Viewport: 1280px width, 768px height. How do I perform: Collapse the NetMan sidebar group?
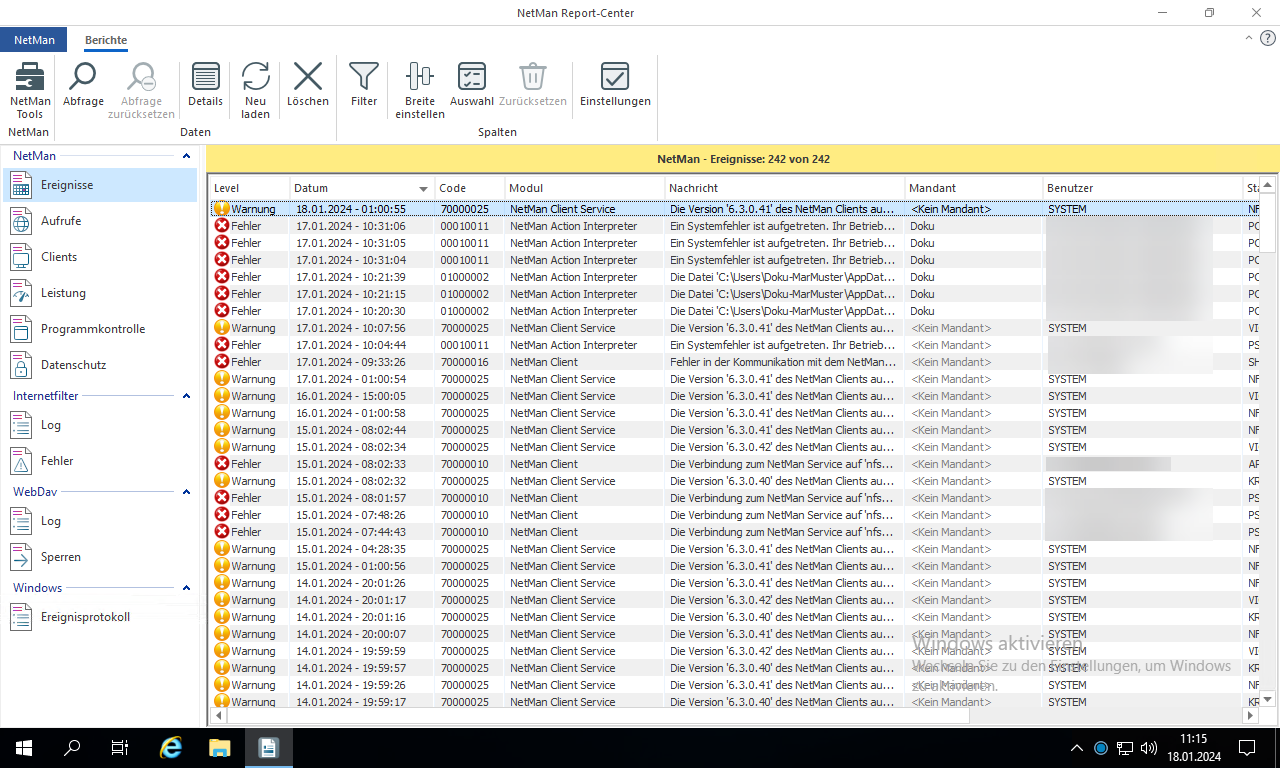coord(186,156)
